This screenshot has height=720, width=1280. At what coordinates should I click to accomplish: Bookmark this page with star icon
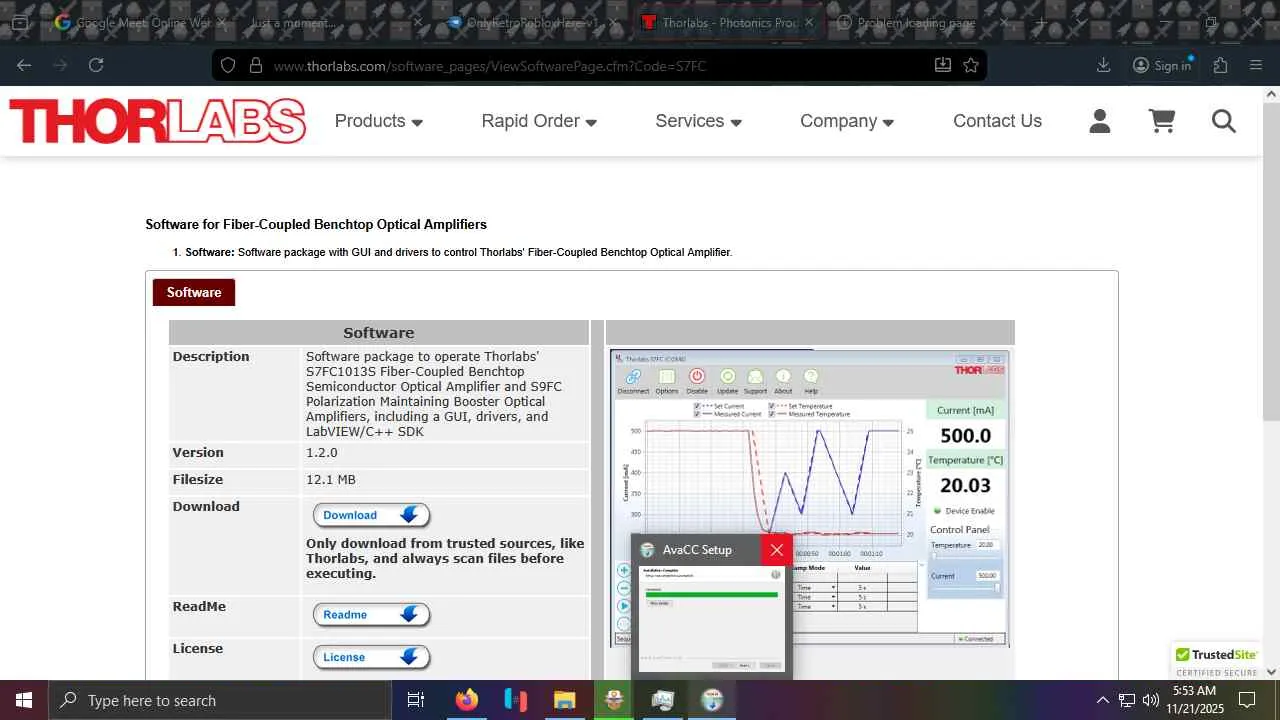coord(970,65)
